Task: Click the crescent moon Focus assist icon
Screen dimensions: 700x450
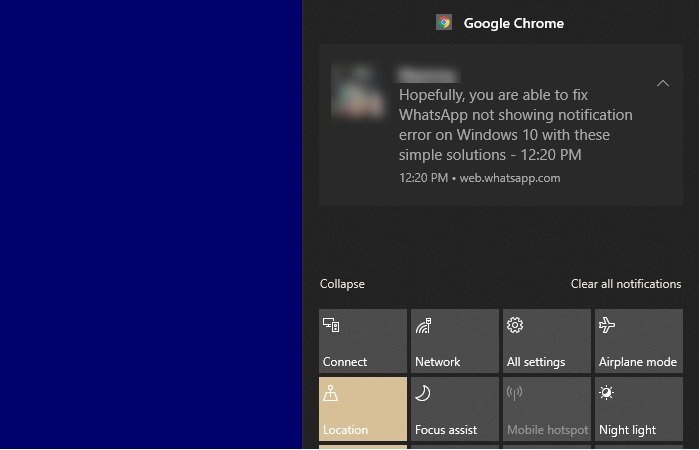Action: 423,393
